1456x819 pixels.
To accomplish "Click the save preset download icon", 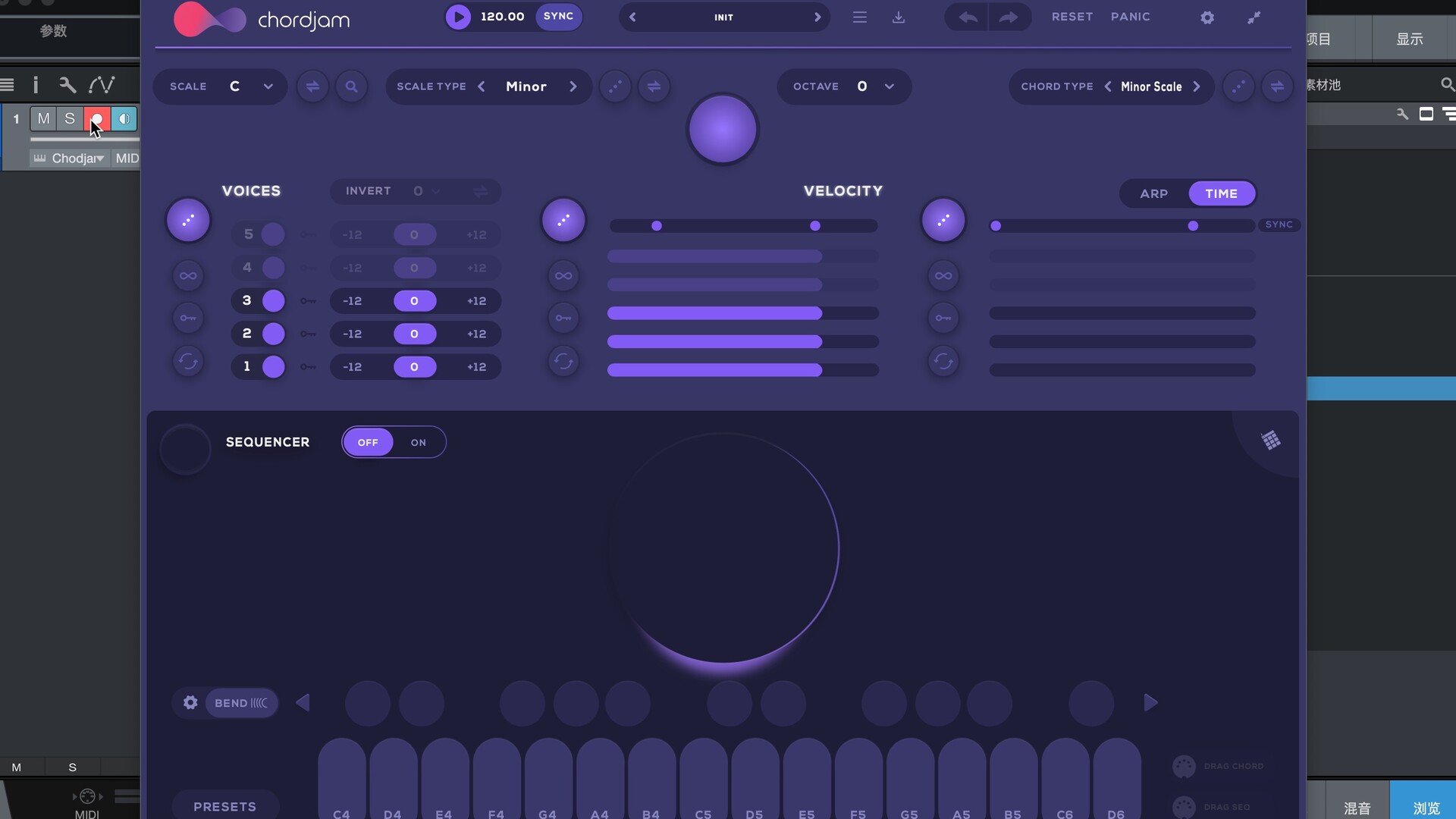I will tap(899, 17).
